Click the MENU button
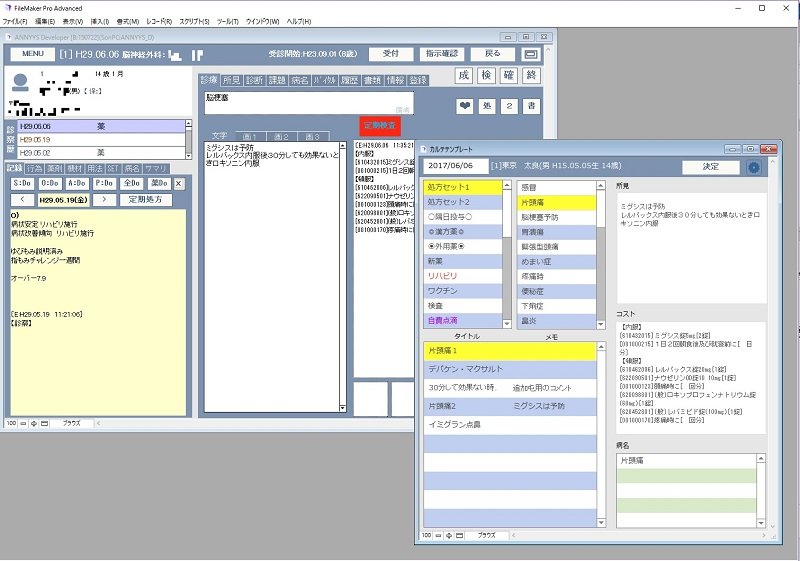The image size is (800, 561). 33,54
